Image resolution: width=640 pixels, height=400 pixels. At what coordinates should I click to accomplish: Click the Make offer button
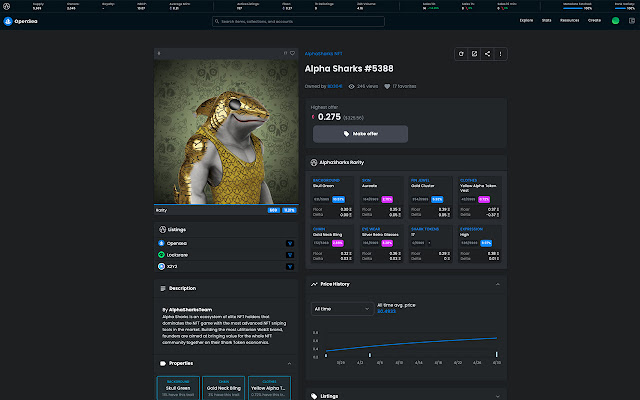tap(360, 134)
